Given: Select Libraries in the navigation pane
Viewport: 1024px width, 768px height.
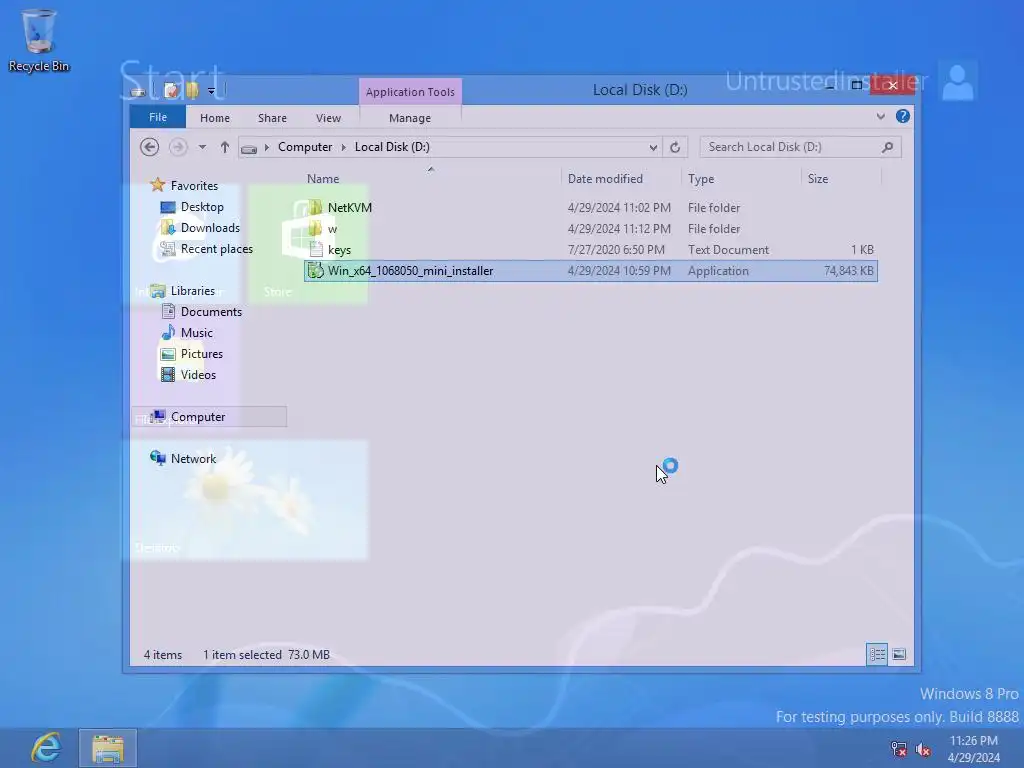Looking at the screenshot, I should (193, 291).
